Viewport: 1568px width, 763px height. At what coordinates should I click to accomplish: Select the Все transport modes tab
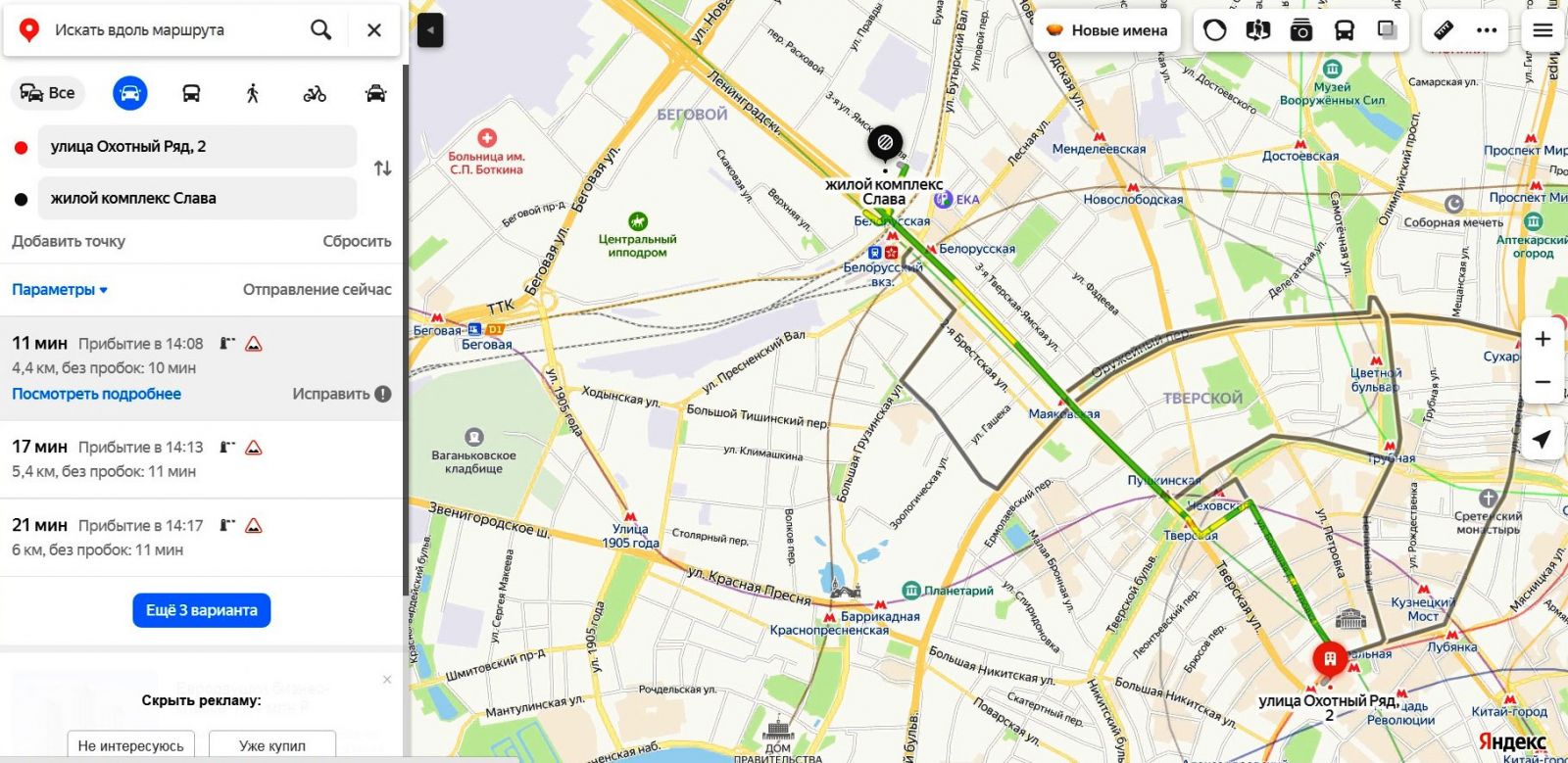click(x=48, y=93)
